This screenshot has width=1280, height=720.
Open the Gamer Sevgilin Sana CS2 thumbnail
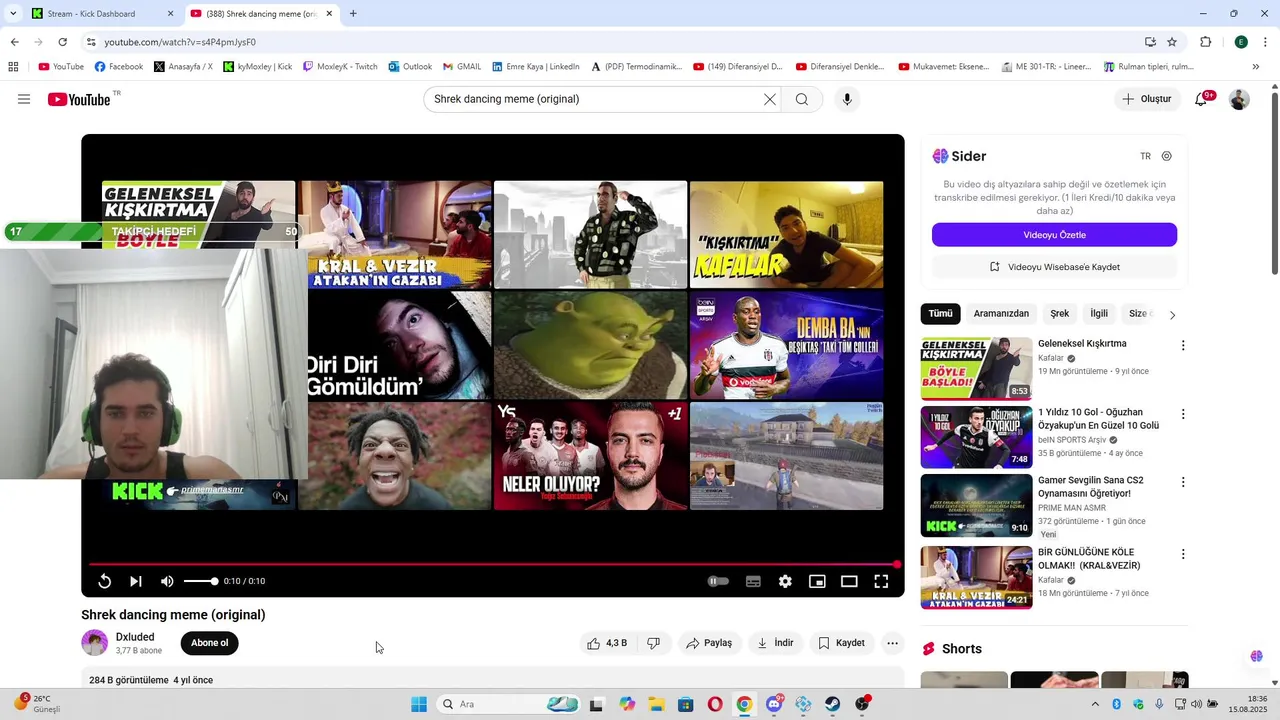976,505
